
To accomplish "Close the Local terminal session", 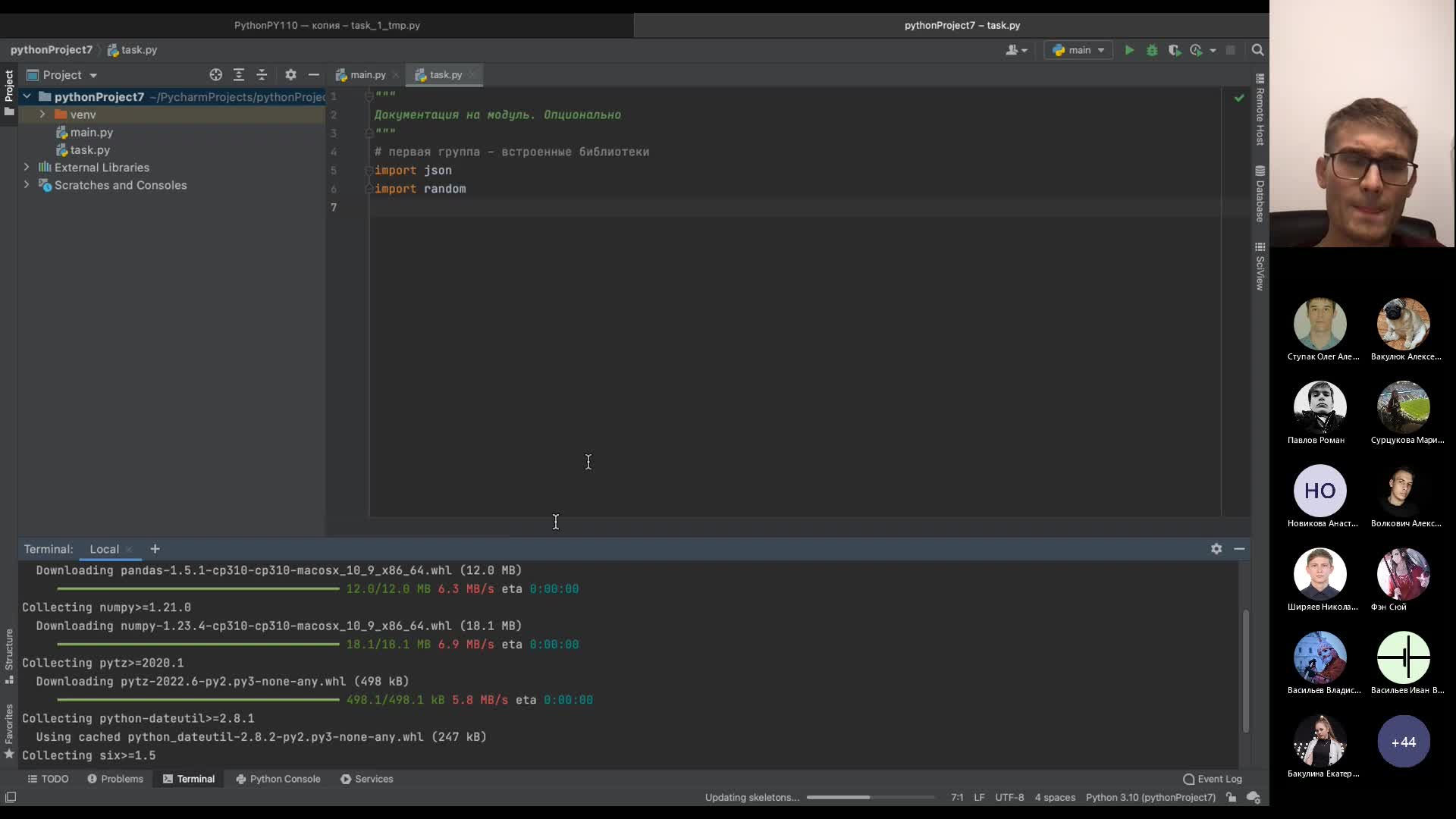I will click(129, 550).
